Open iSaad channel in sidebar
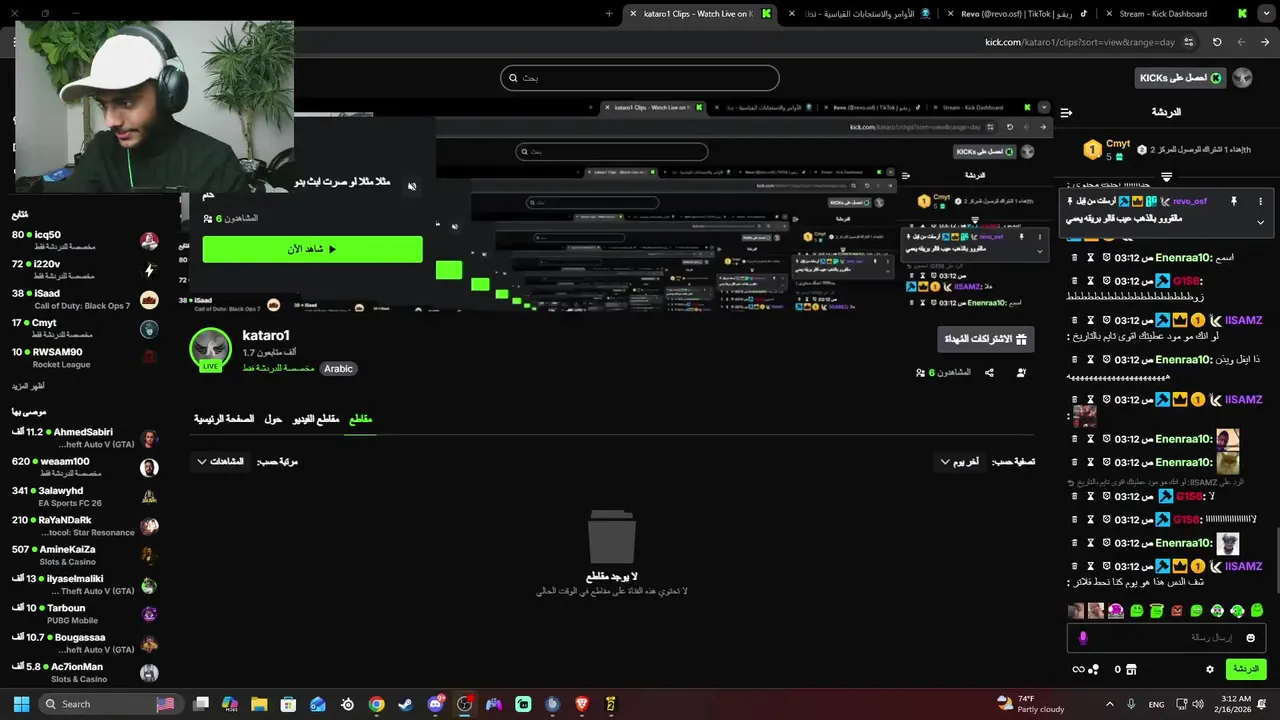This screenshot has width=1280, height=720. 85,299
